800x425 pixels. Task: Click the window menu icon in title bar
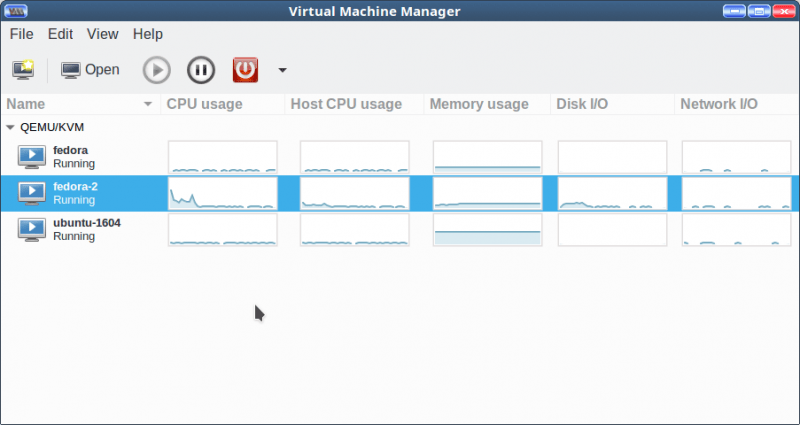pyautogui.click(x=16, y=11)
